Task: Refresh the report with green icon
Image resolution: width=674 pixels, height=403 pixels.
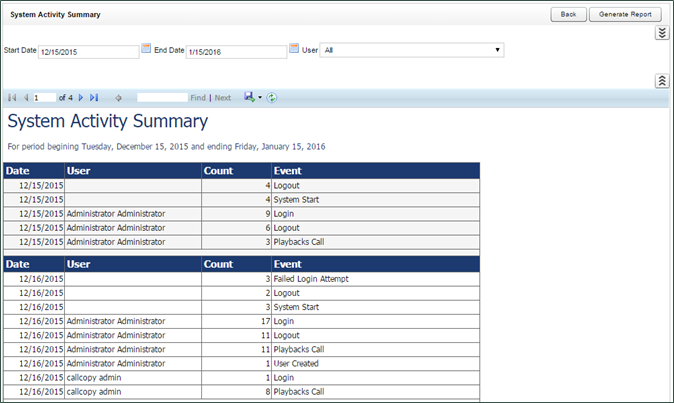Action: click(272, 98)
